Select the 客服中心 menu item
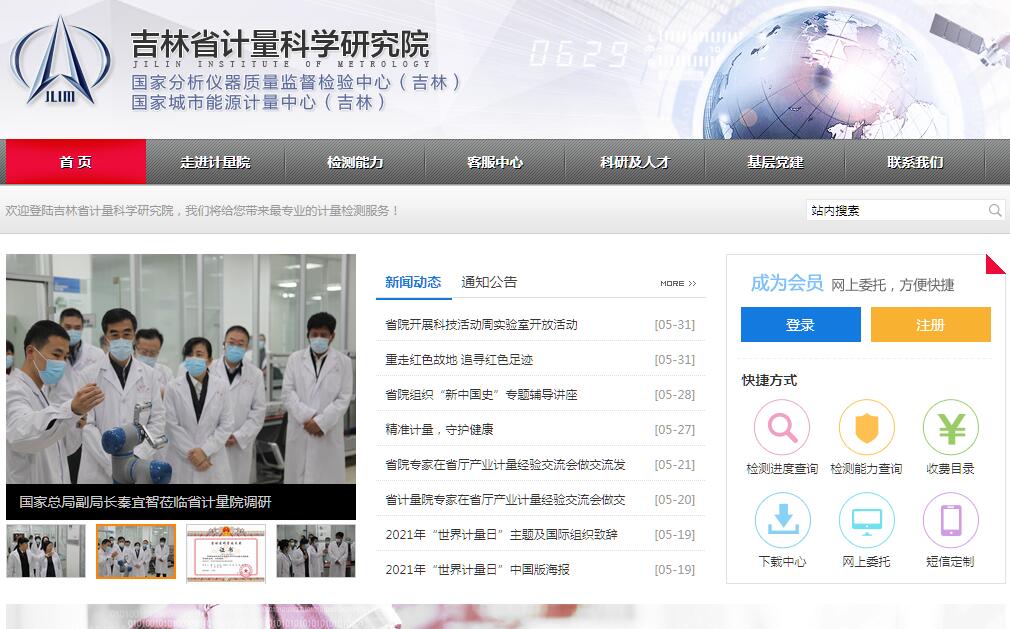The width and height of the screenshot is (1010, 629). click(x=495, y=162)
